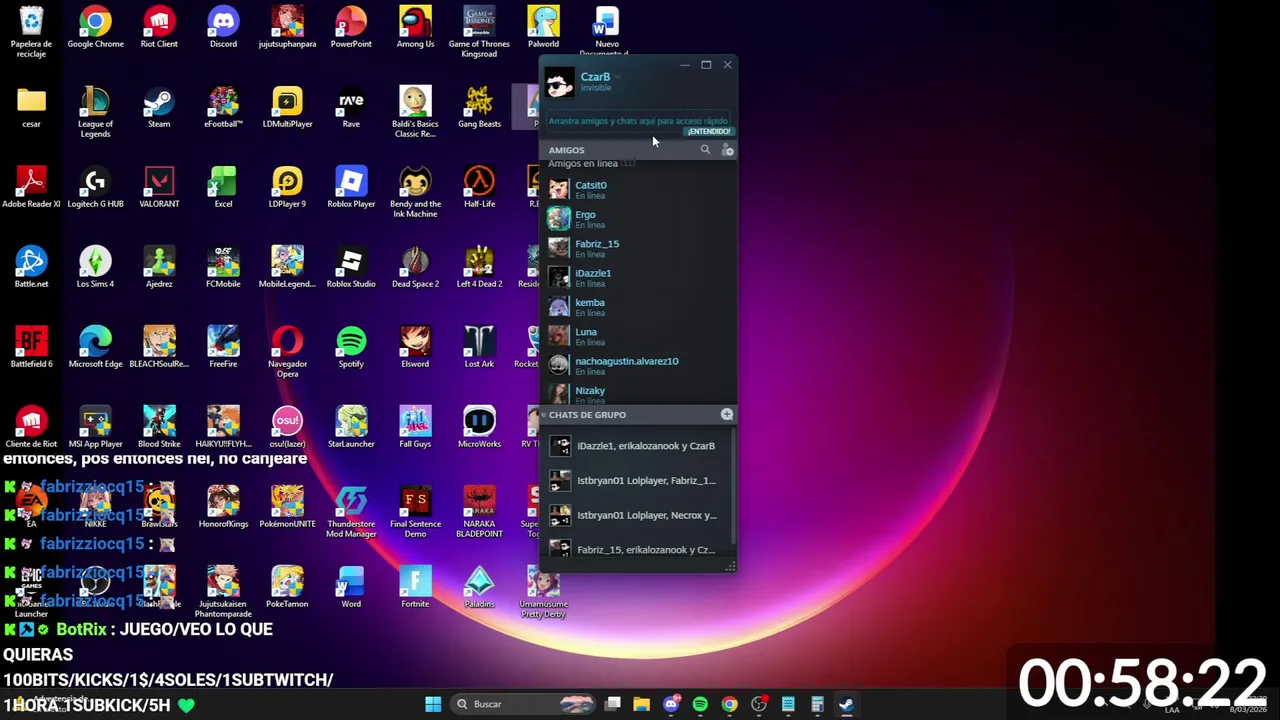
Task: Select friend Fabriz_15 in list
Action: coord(640,247)
